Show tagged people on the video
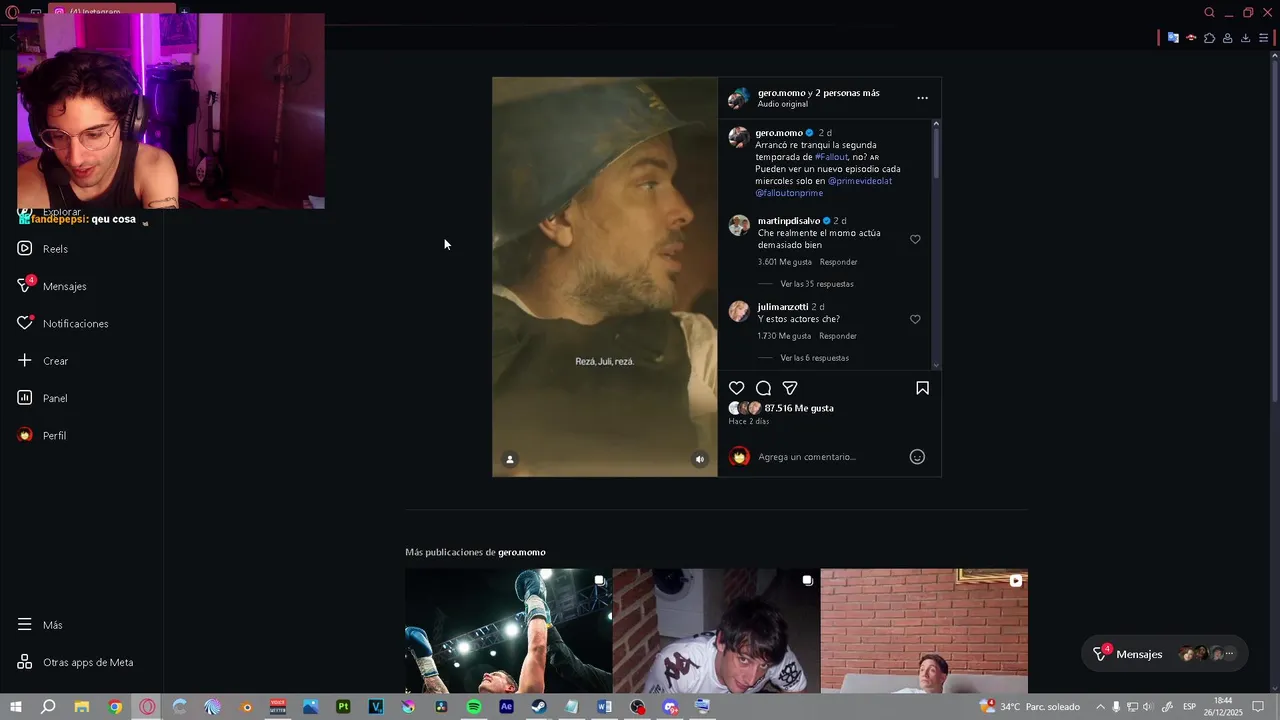Image resolution: width=1280 pixels, height=720 pixels. pos(510,460)
